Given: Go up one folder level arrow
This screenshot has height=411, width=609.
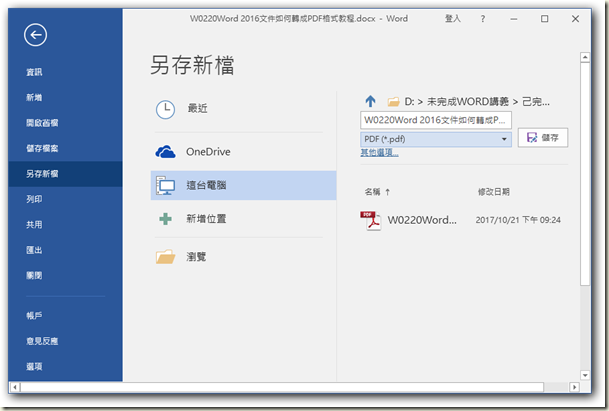Looking at the screenshot, I should pyautogui.click(x=370, y=101).
